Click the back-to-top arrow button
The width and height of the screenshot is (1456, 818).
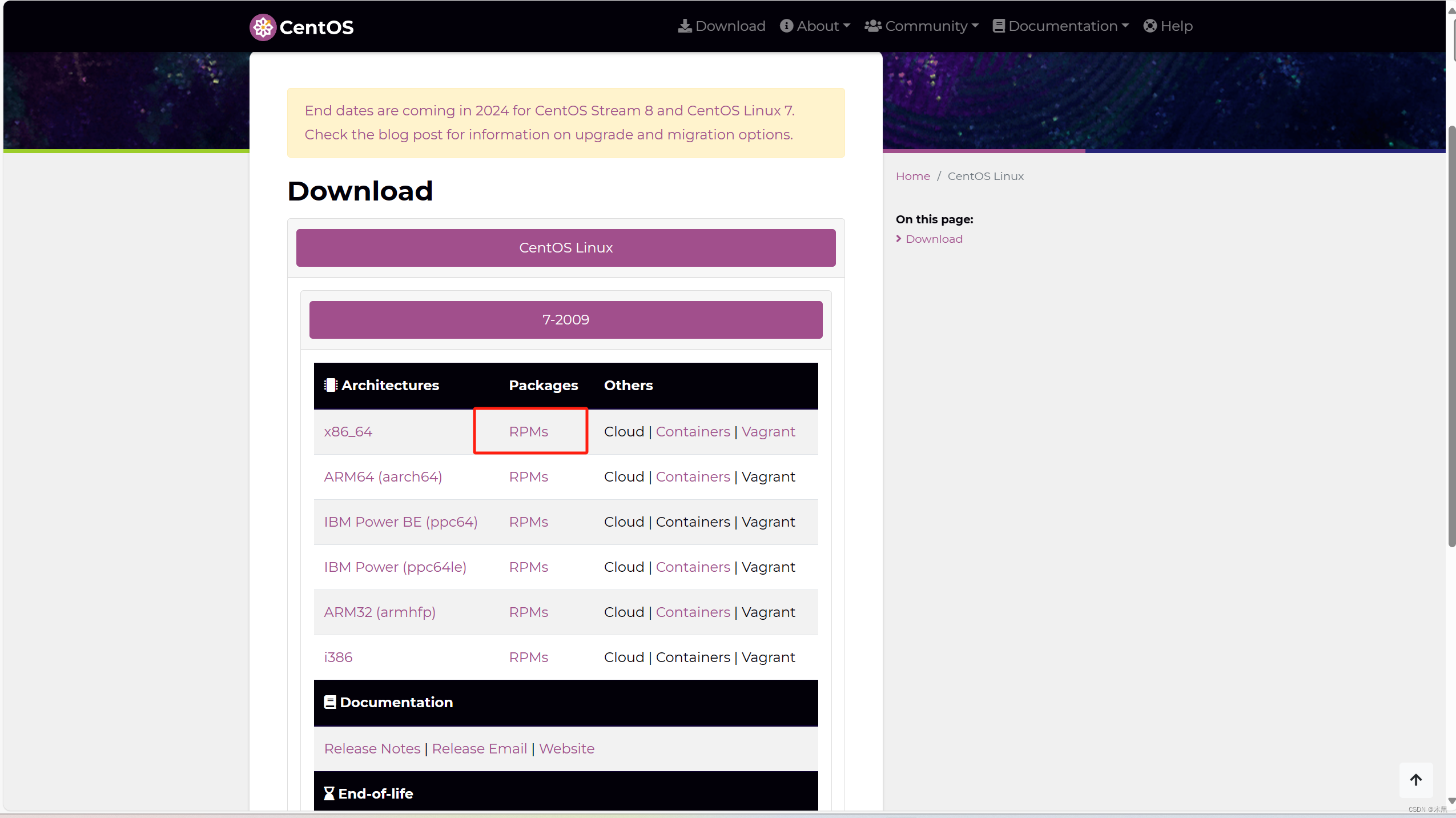[x=1415, y=780]
